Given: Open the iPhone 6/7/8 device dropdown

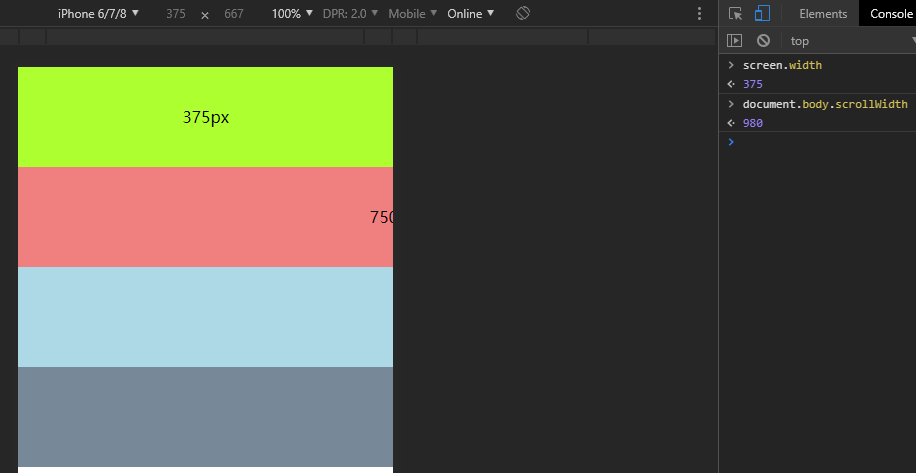Looking at the screenshot, I should 98,13.
